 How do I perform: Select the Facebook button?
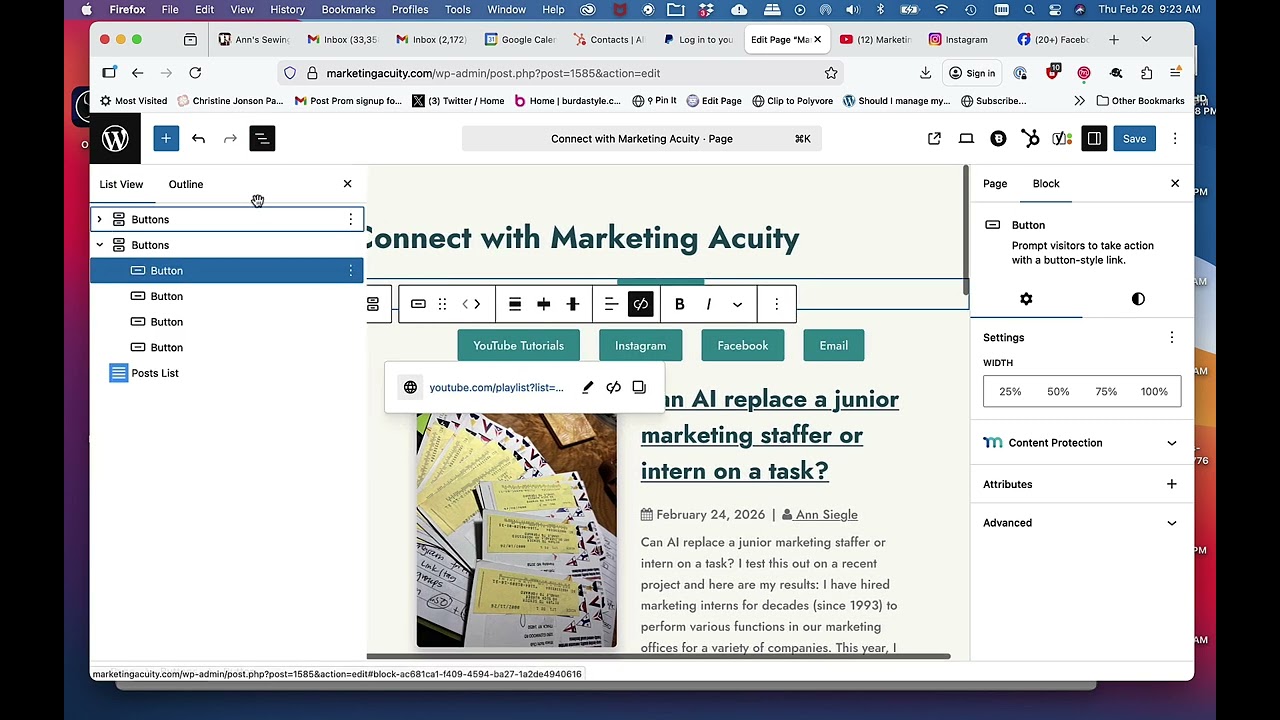coord(743,346)
